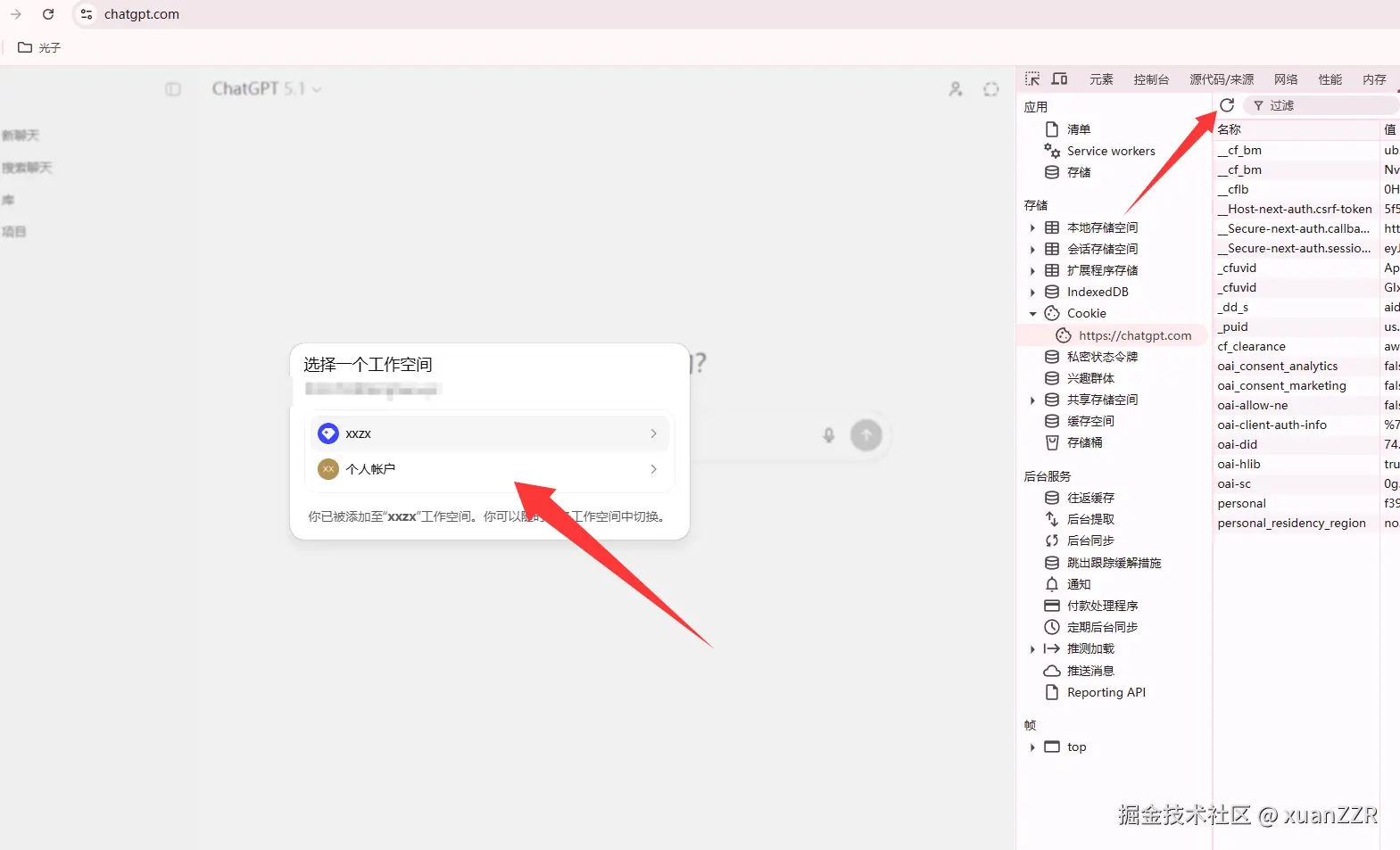Switch to 元素 DevTools tab
Viewport: 1400px width, 850px height.
pos(1101,79)
